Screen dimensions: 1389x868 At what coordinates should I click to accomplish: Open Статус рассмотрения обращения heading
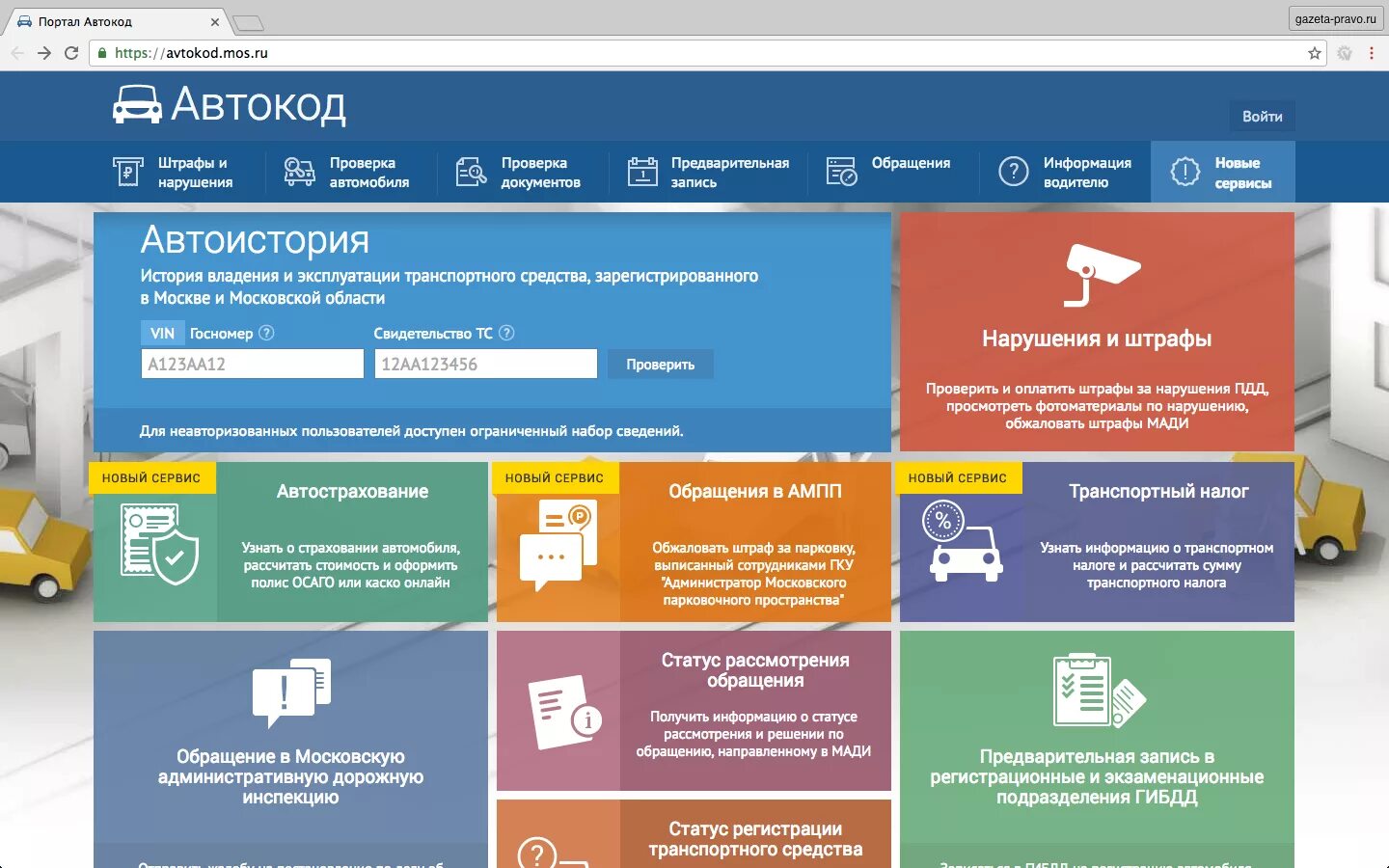click(x=754, y=670)
